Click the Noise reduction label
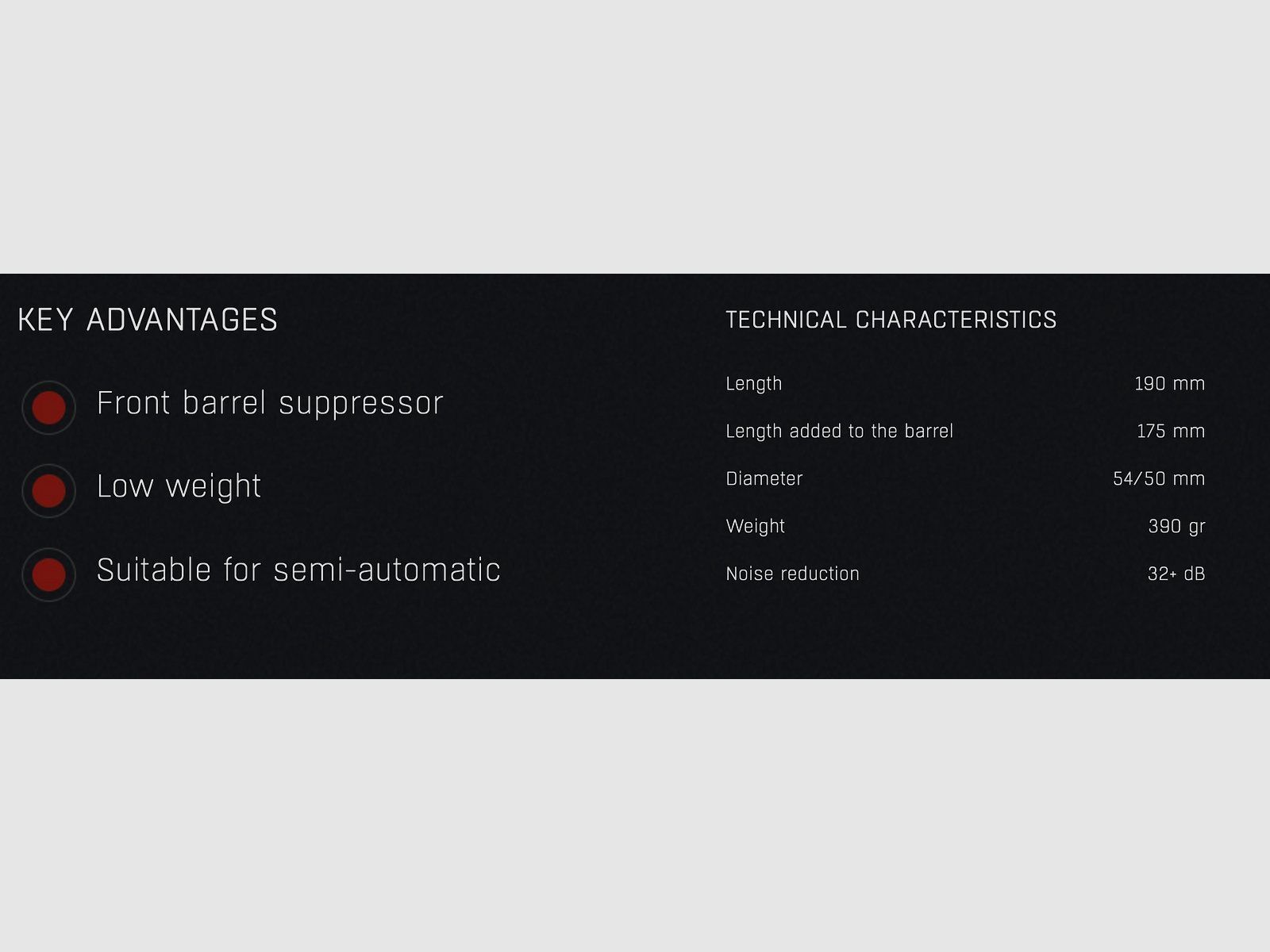Viewport: 1270px width, 952px height. (792, 574)
